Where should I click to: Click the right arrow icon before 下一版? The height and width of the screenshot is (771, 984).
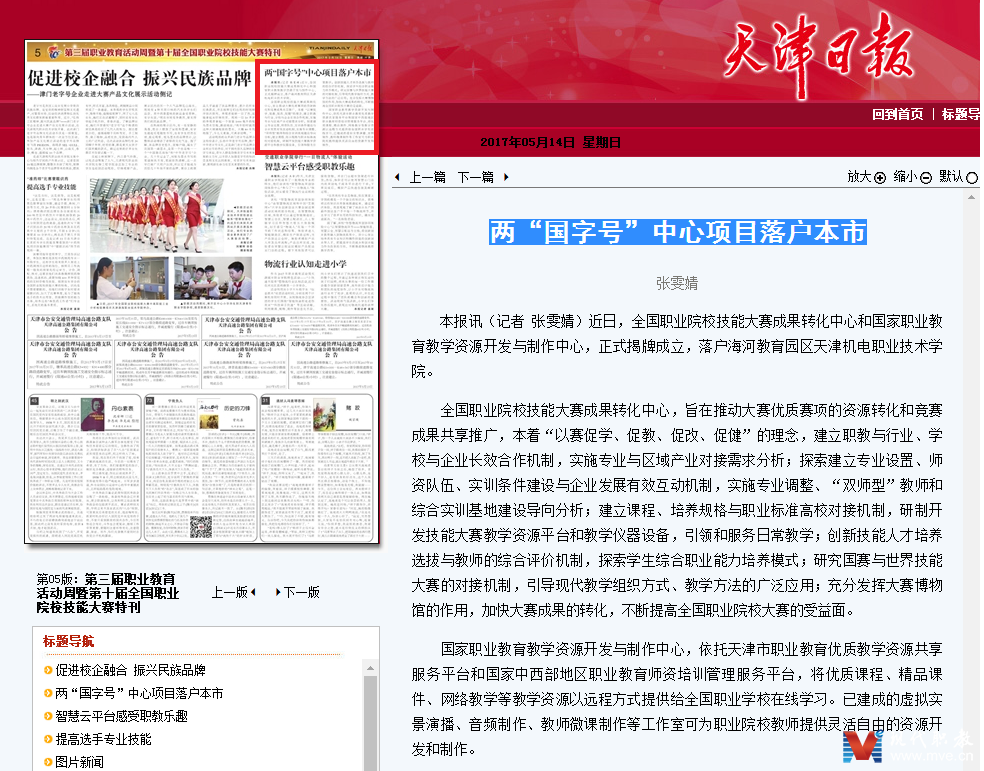[x=278, y=592]
